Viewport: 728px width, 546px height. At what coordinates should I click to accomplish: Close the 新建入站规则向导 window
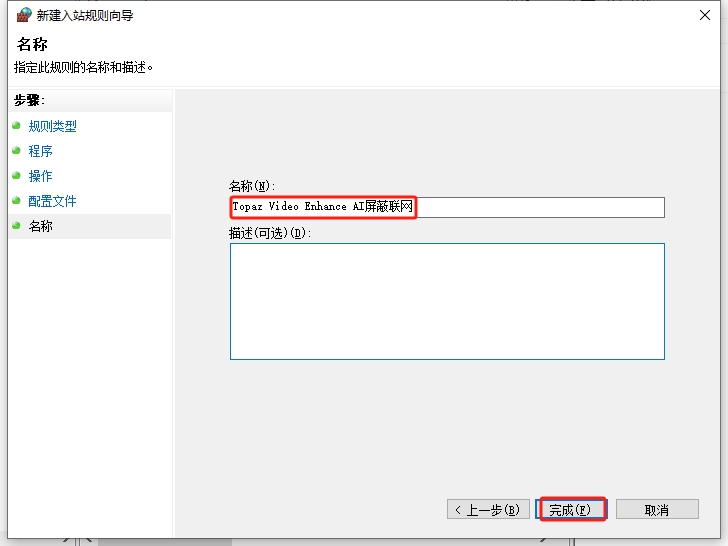point(704,15)
